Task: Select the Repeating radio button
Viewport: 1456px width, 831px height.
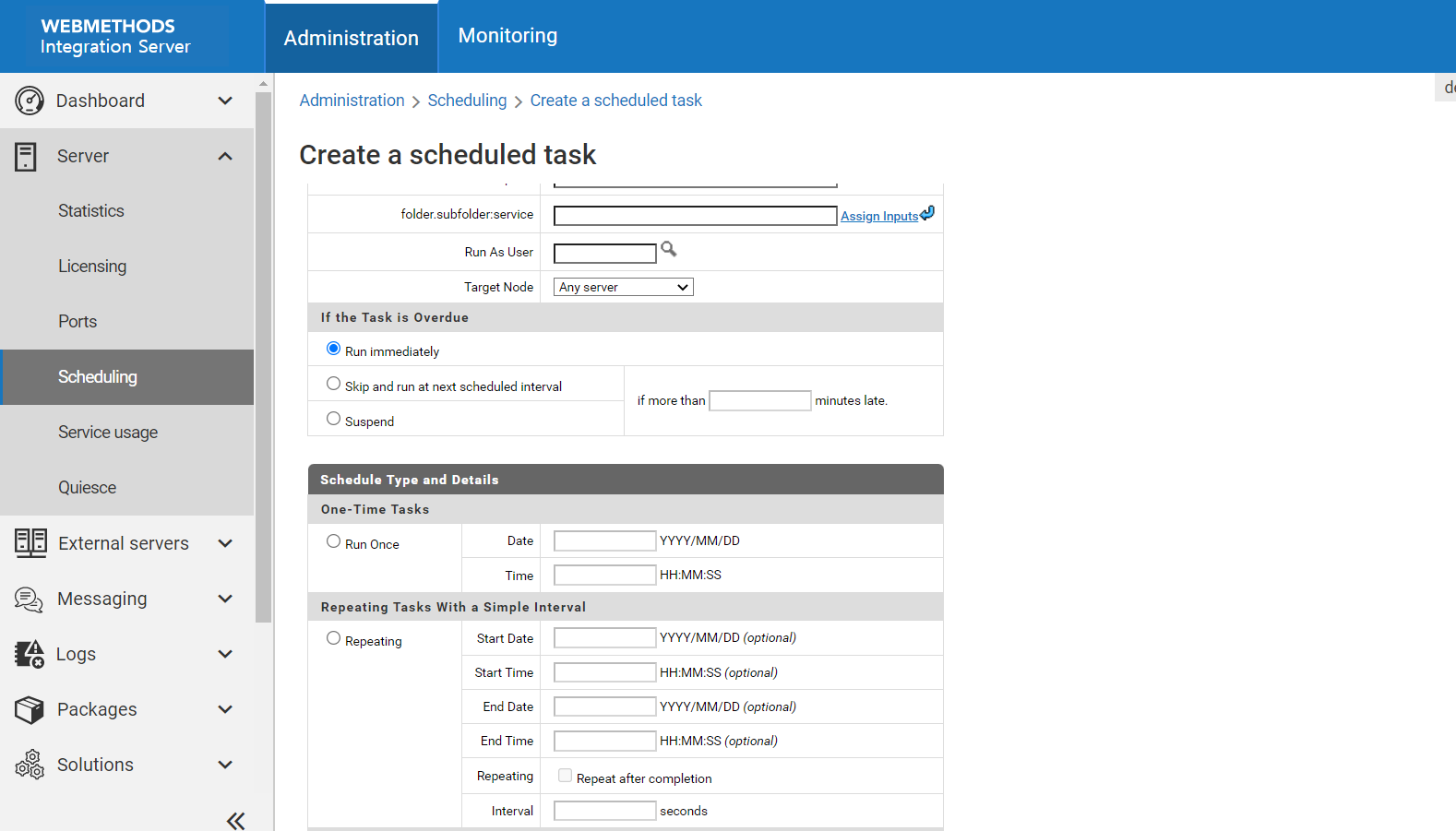Action: click(333, 638)
